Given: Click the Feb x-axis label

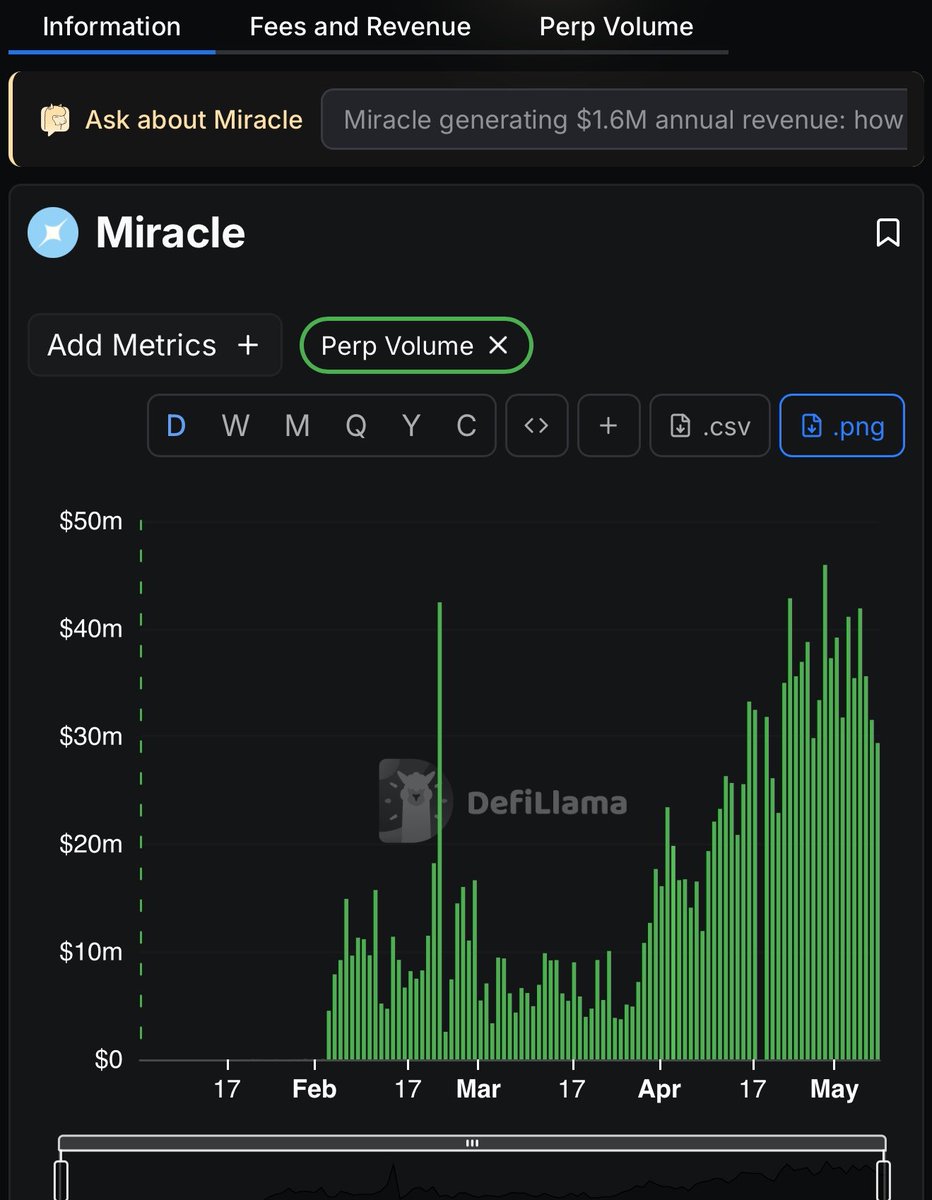Looking at the screenshot, I should click(x=314, y=1089).
